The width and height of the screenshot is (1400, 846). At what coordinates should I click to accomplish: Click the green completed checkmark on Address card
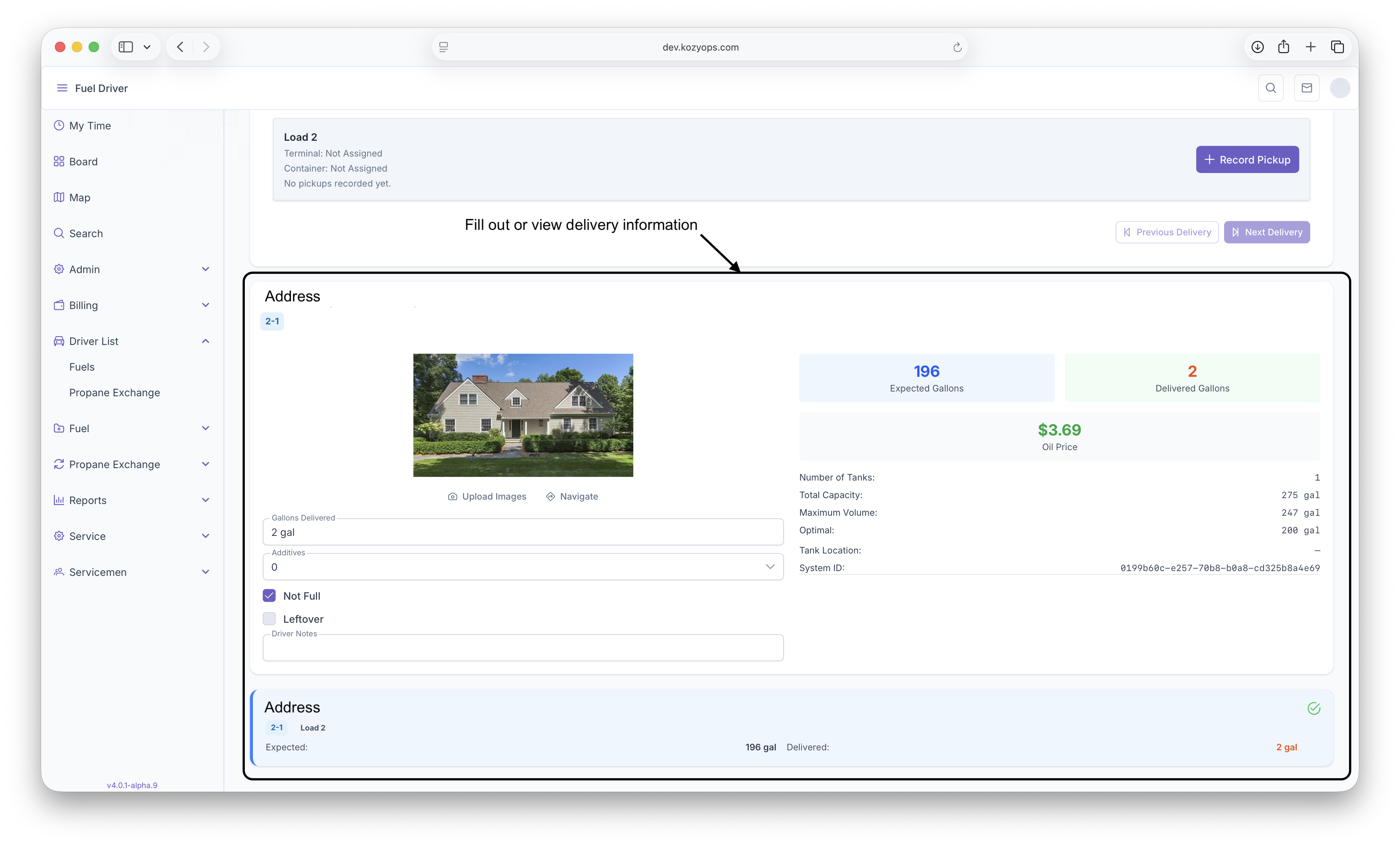tap(1313, 708)
